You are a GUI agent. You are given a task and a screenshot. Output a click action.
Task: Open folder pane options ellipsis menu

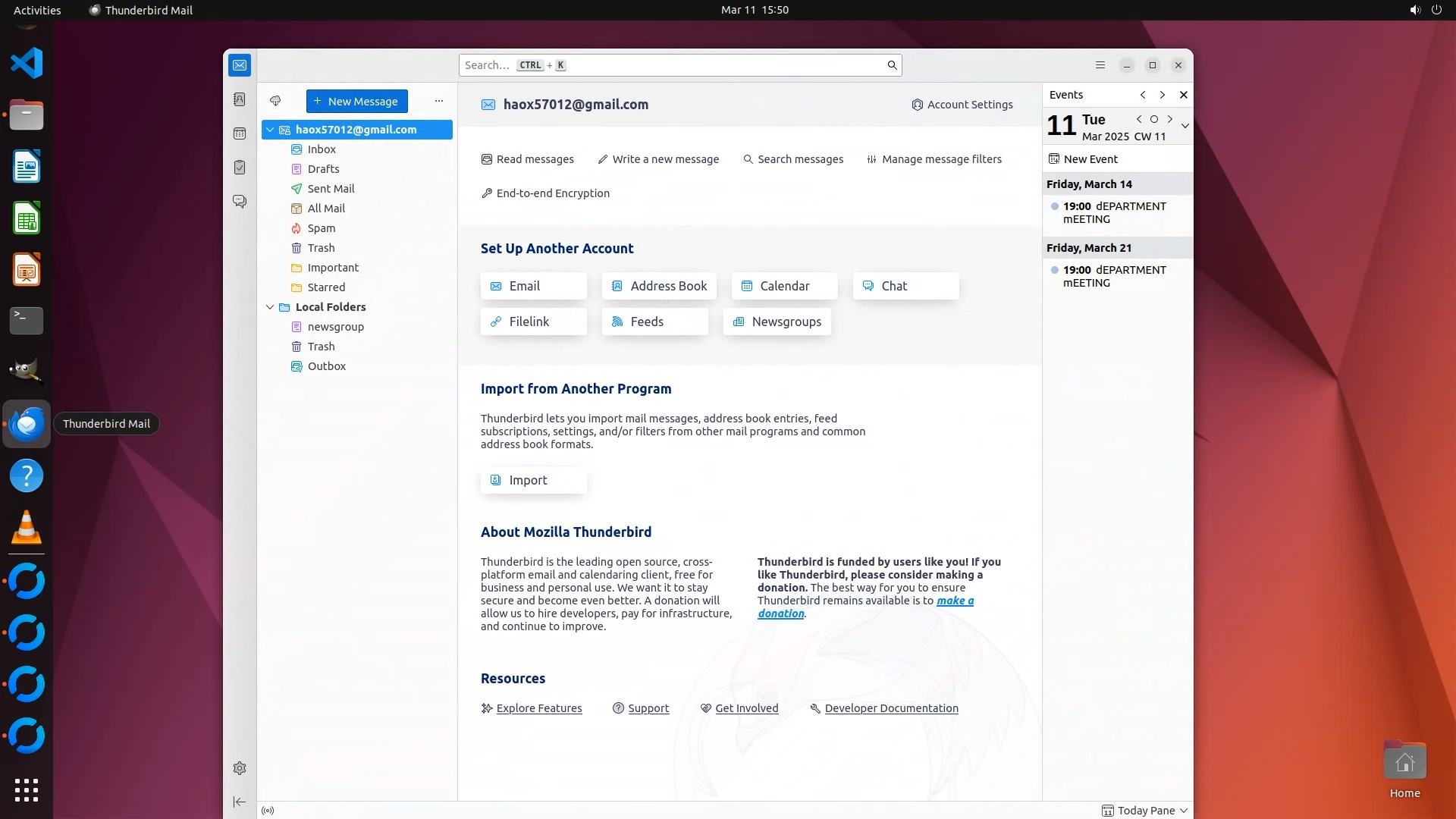tap(438, 101)
